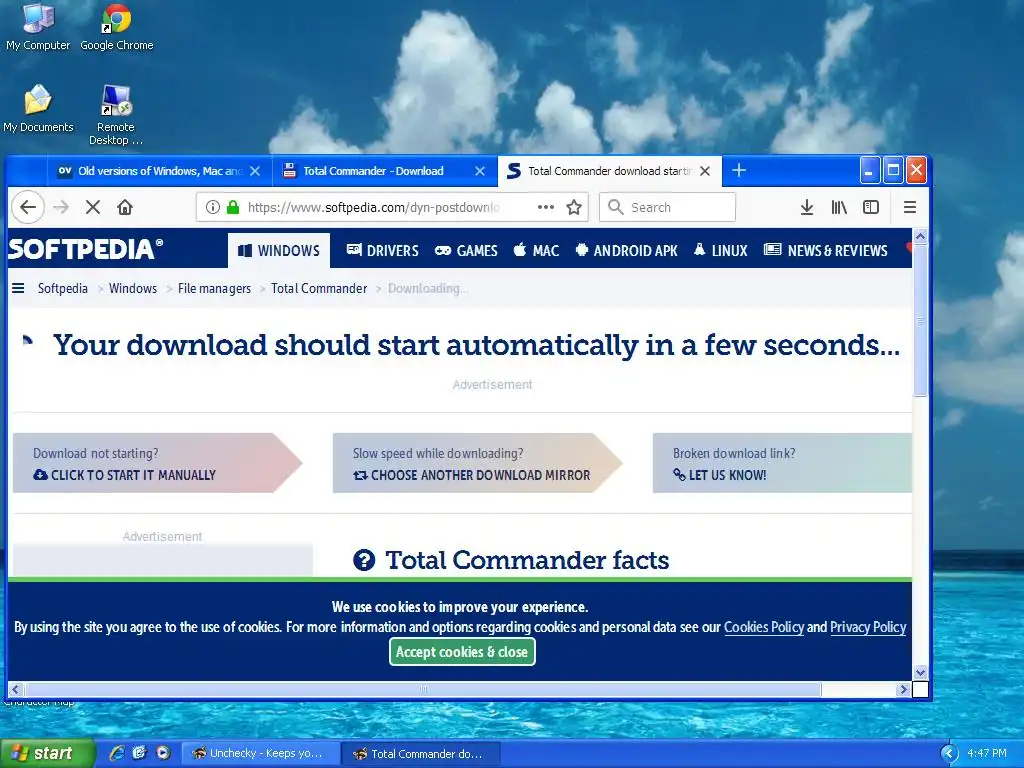The width and height of the screenshot is (1024, 768).
Task: Click the 'Total Commander facts' heading
Action: click(x=527, y=560)
